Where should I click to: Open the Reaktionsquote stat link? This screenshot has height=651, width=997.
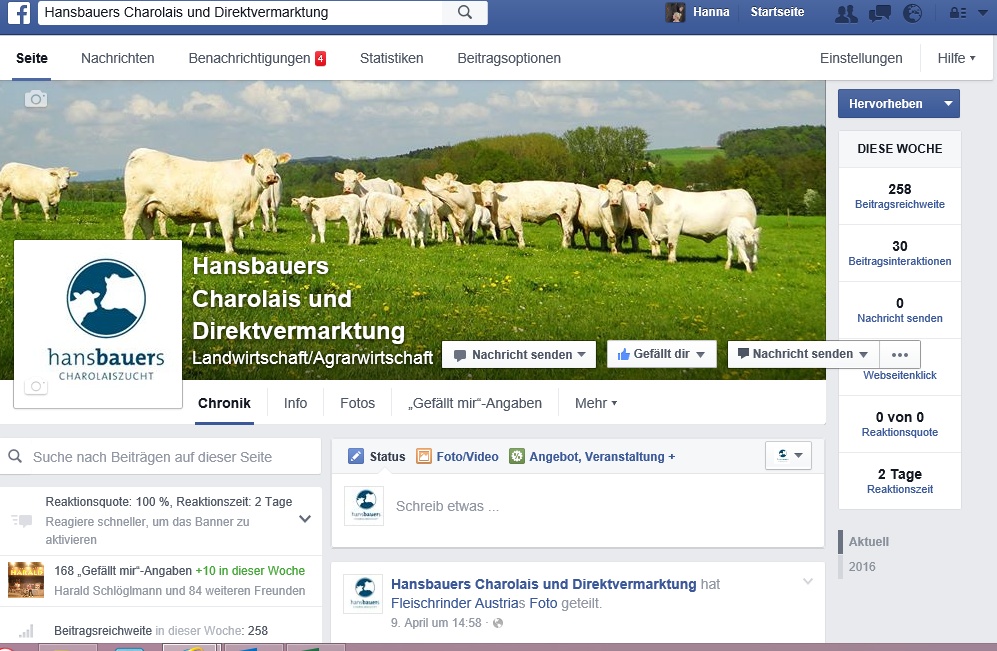coord(900,432)
